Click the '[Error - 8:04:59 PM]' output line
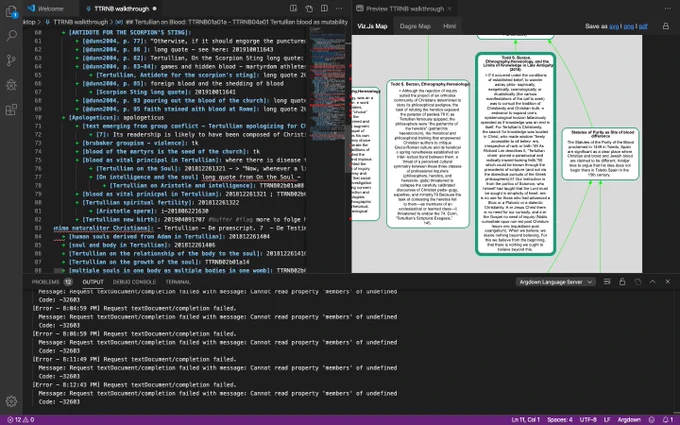The height and width of the screenshot is (425, 680). (134, 308)
